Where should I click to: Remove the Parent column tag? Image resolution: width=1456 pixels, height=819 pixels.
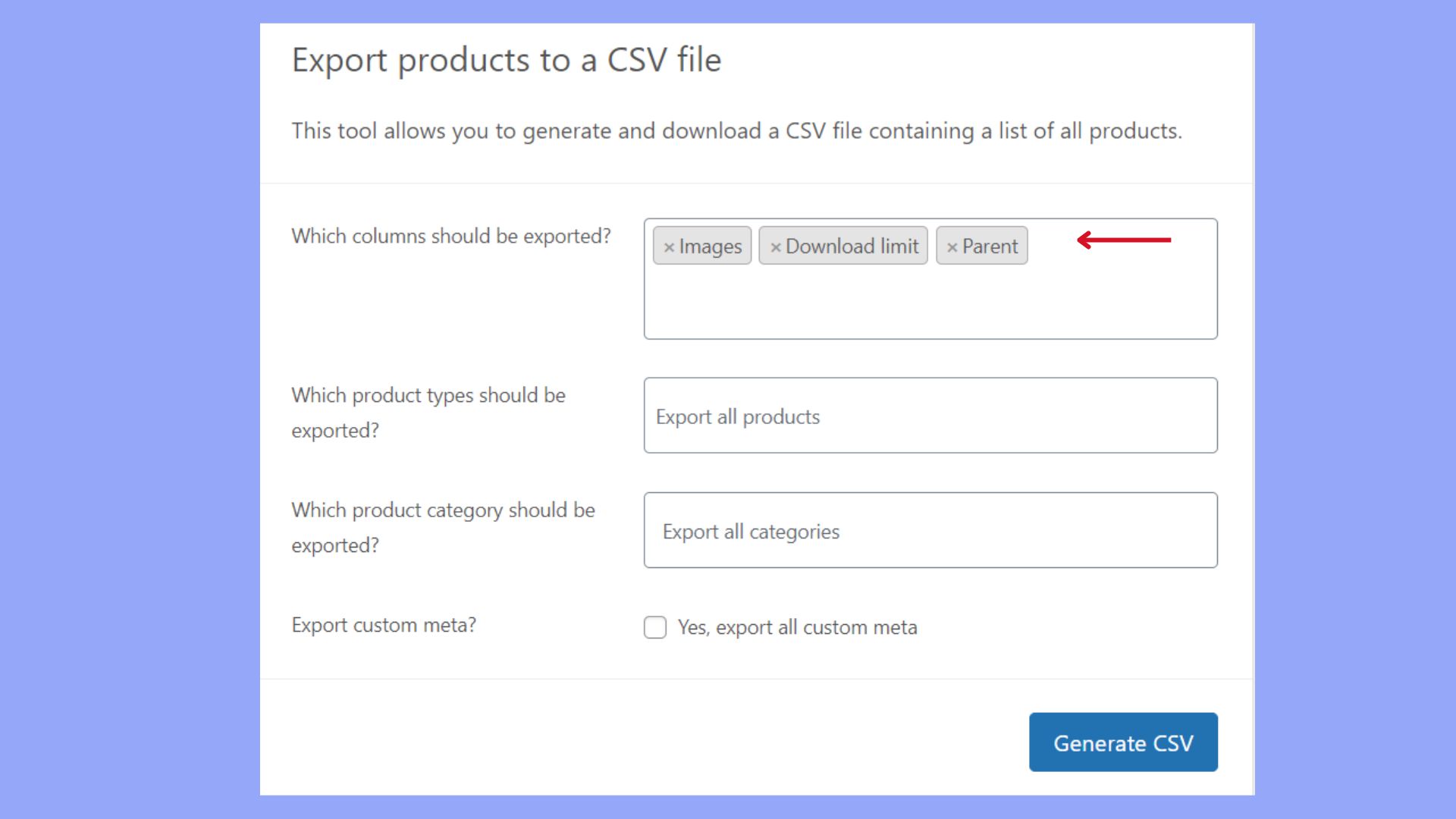point(952,247)
